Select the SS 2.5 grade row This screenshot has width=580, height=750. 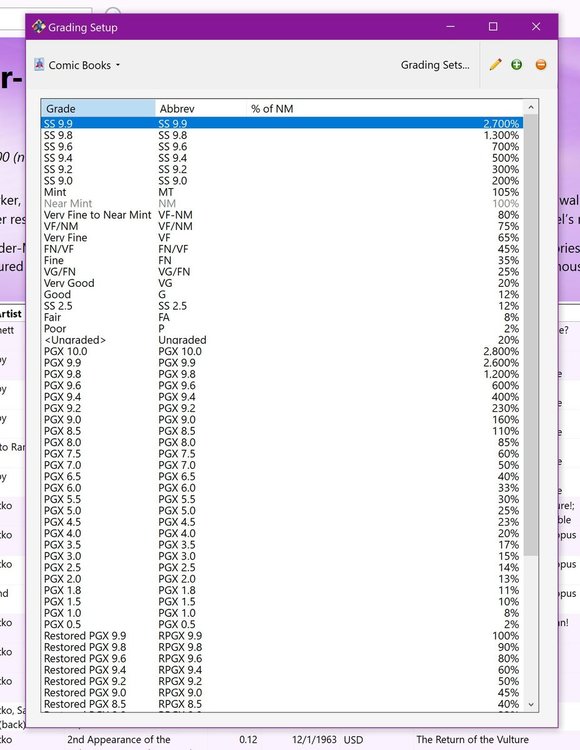(282, 306)
